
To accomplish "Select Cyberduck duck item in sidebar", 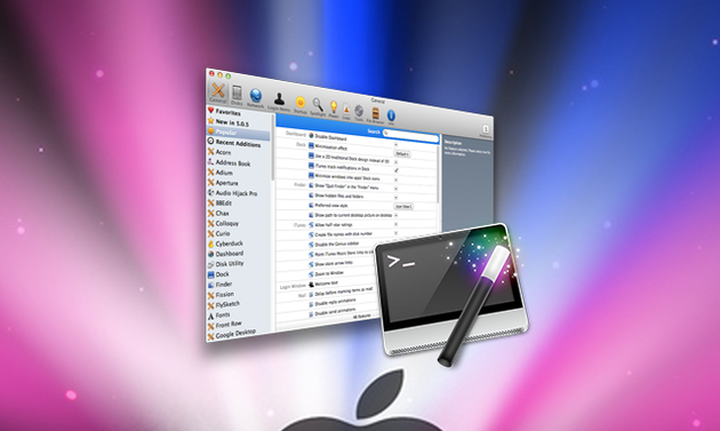I will click(x=225, y=244).
